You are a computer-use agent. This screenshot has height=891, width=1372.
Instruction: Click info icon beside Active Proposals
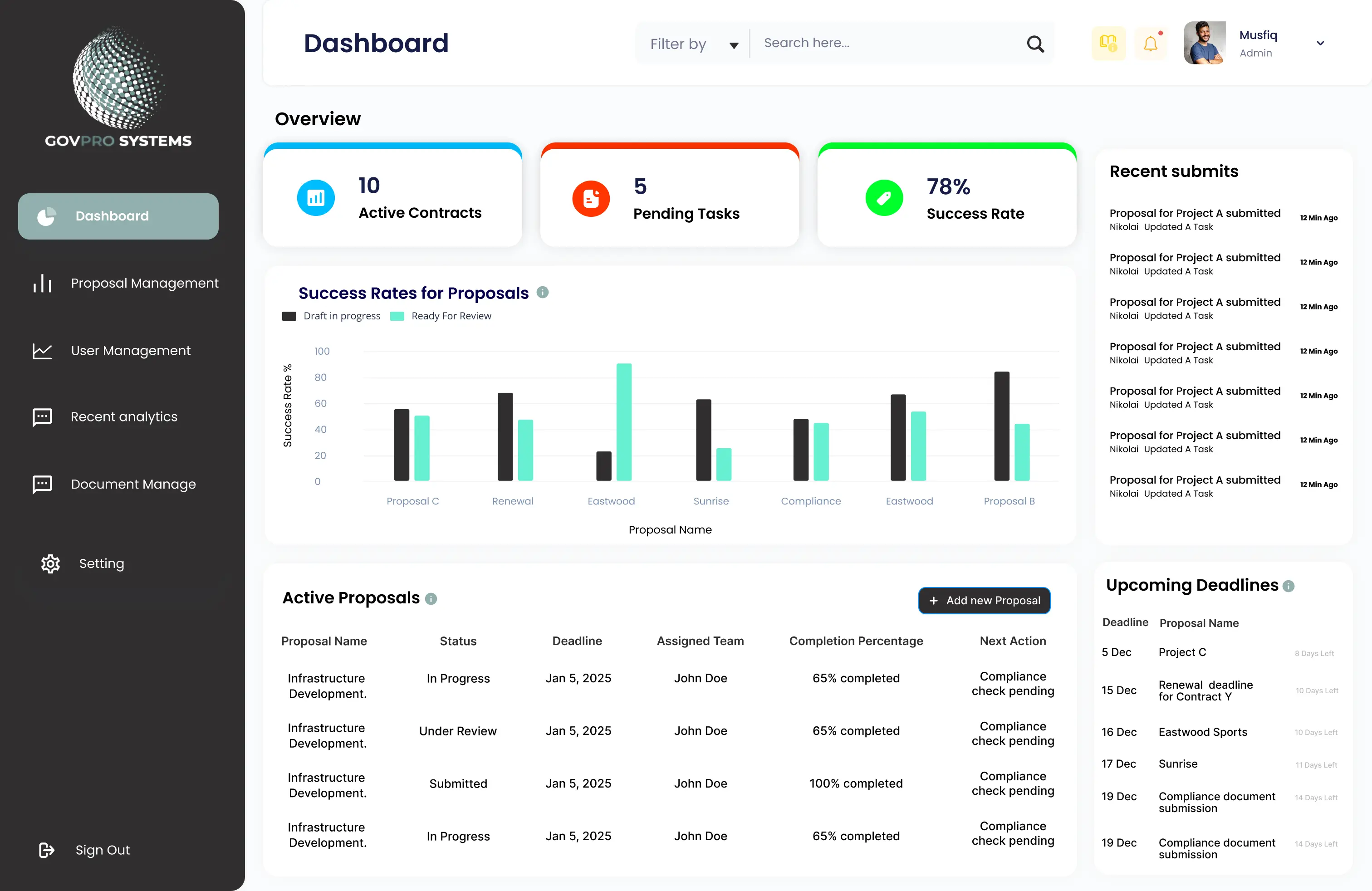pos(431,599)
